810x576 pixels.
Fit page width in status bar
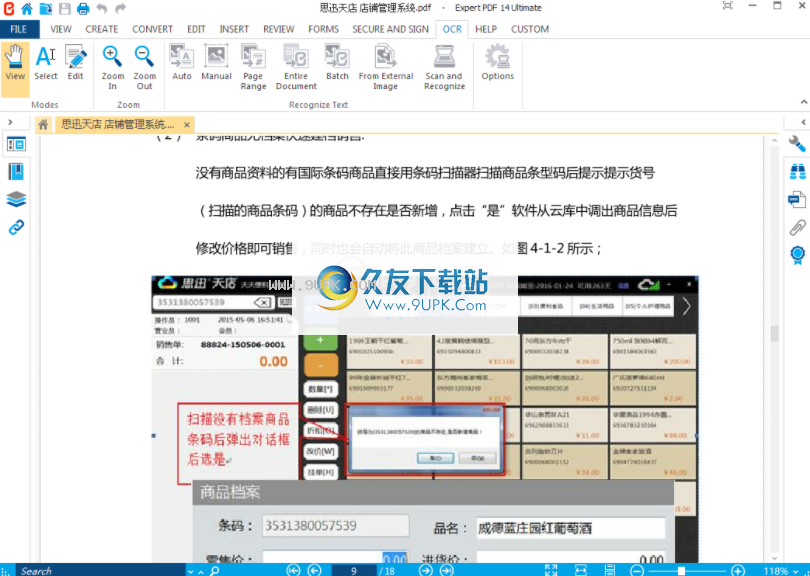[x=581, y=570]
